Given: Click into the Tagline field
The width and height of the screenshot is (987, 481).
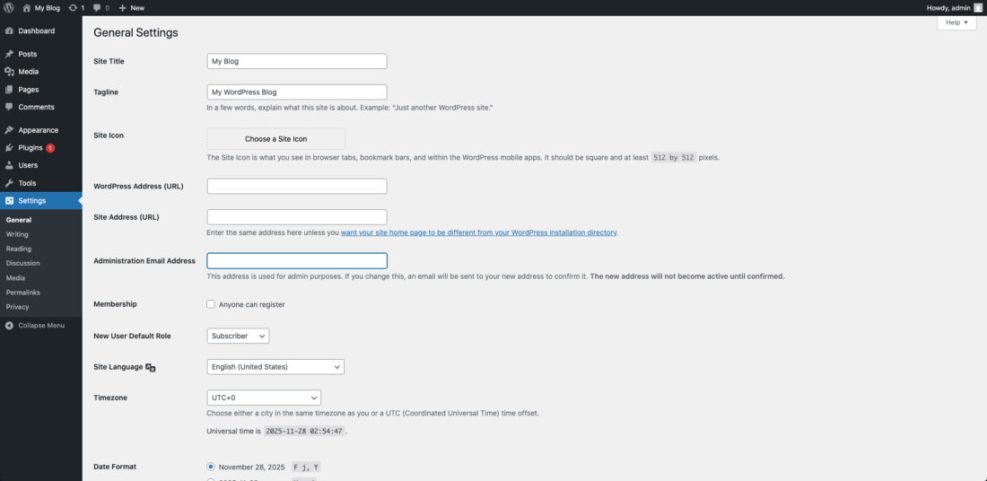Looking at the screenshot, I should click(x=297, y=92).
